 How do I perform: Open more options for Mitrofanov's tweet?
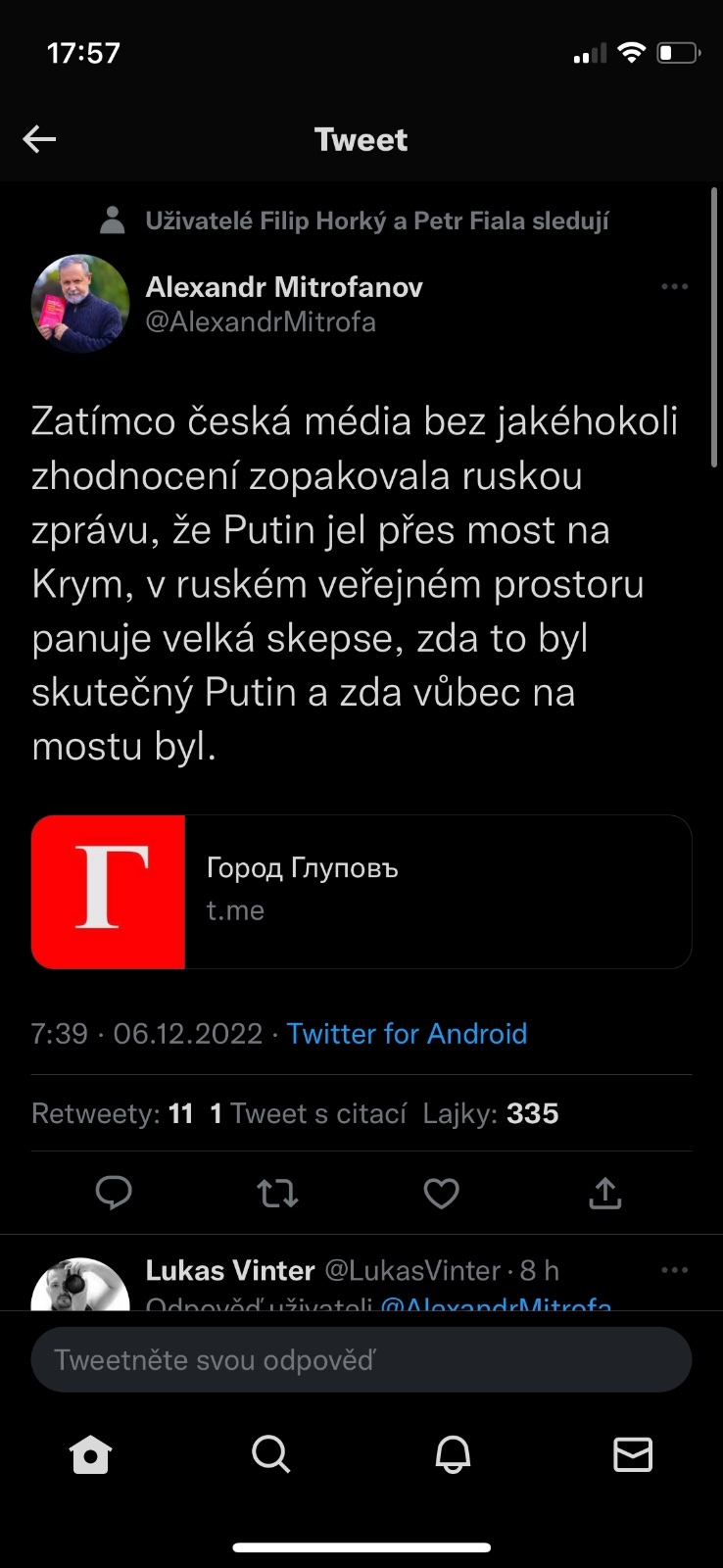coord(675,287)
